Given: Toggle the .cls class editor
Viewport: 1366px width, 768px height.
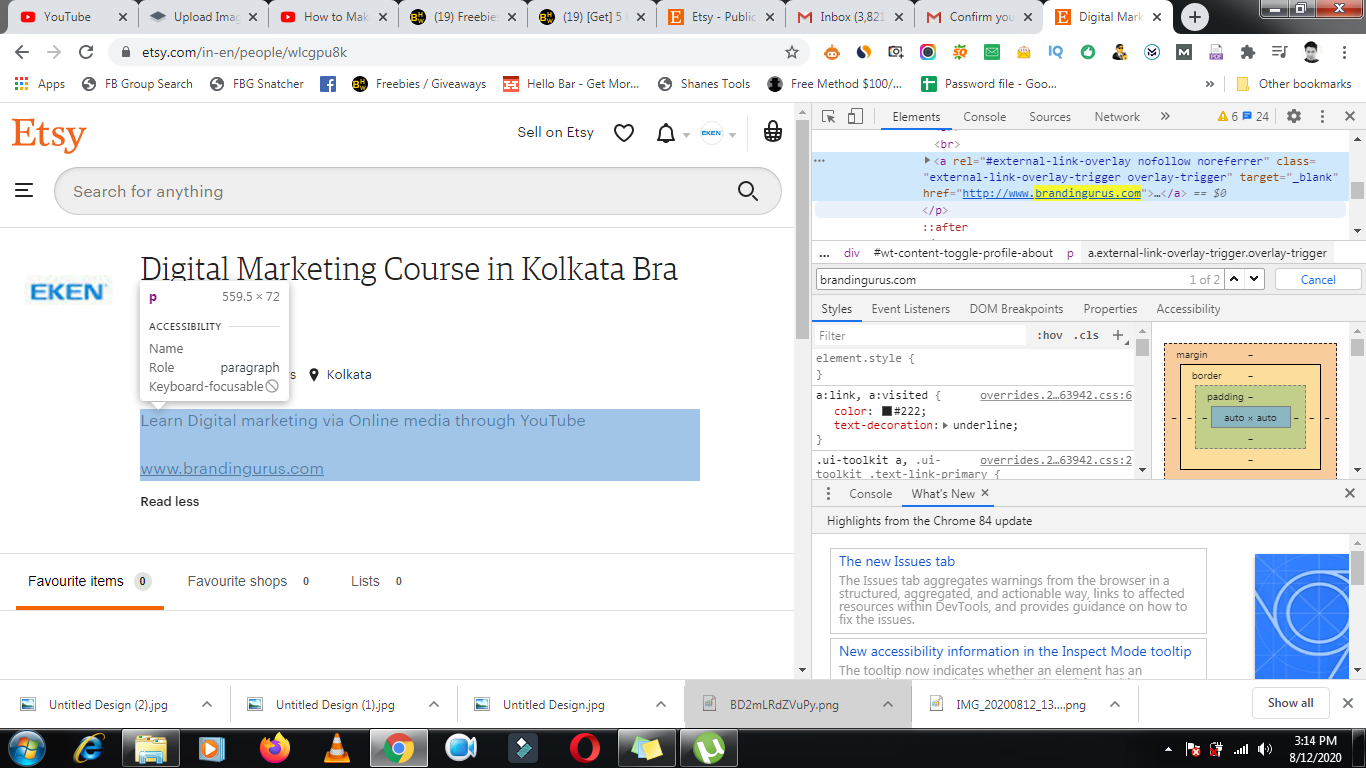Looking at the screenshot, I should click(1088, 336).
